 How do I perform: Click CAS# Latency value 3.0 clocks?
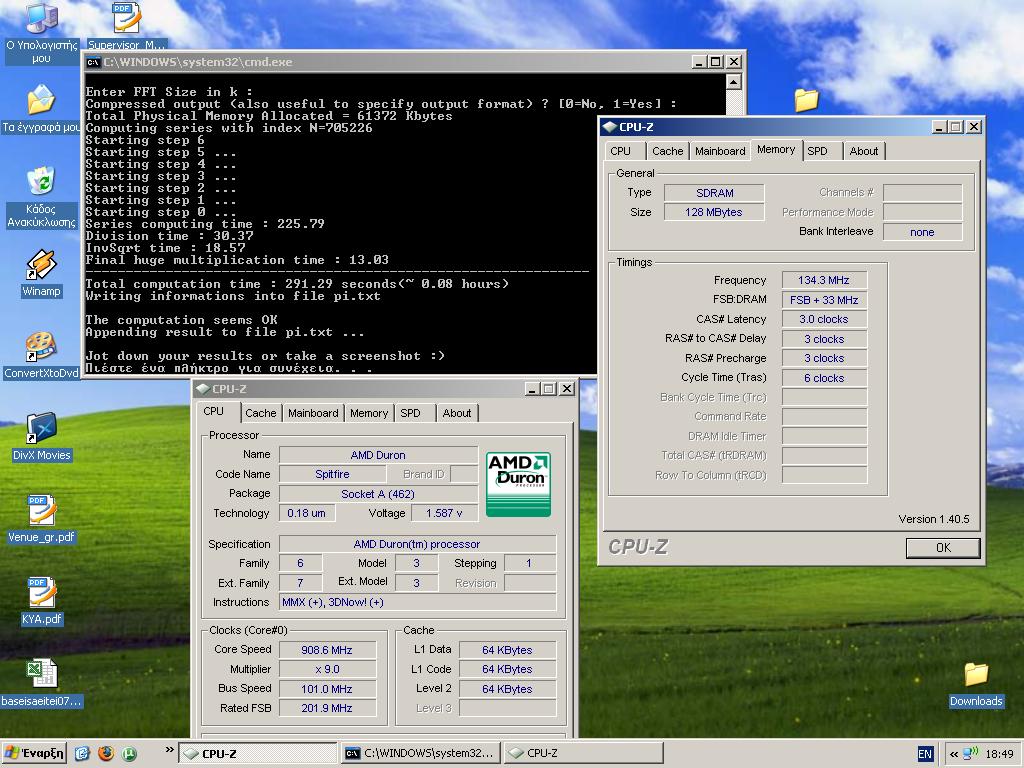(824, 319)
